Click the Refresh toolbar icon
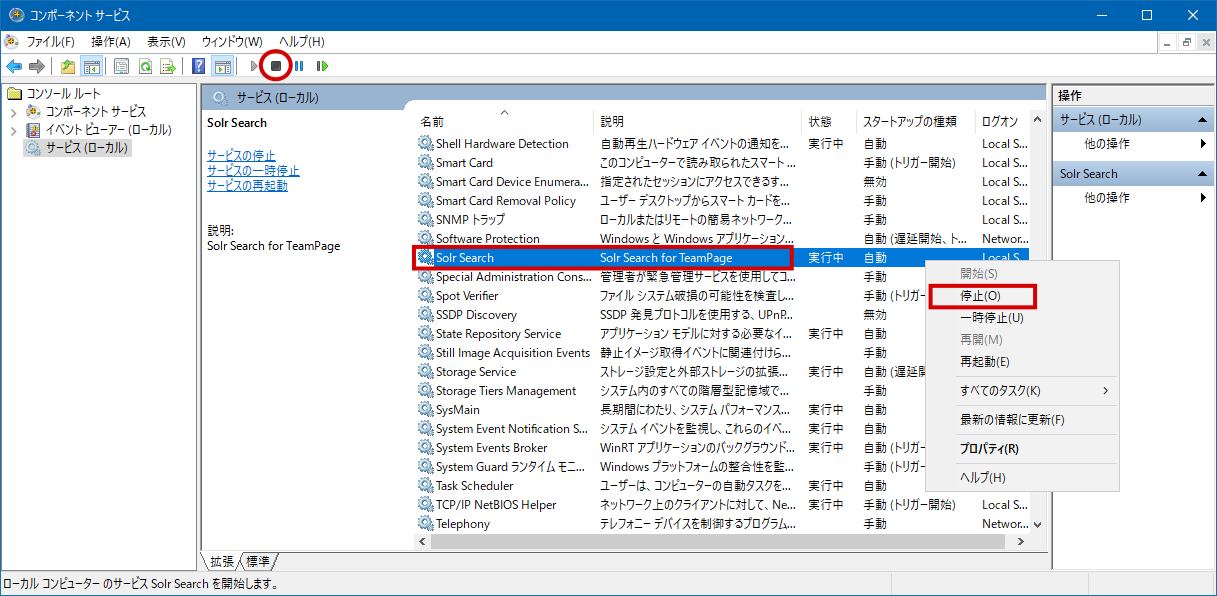The height and width of the screenshot is (596, 1217). pyautogui.click(x=145, y=66)
